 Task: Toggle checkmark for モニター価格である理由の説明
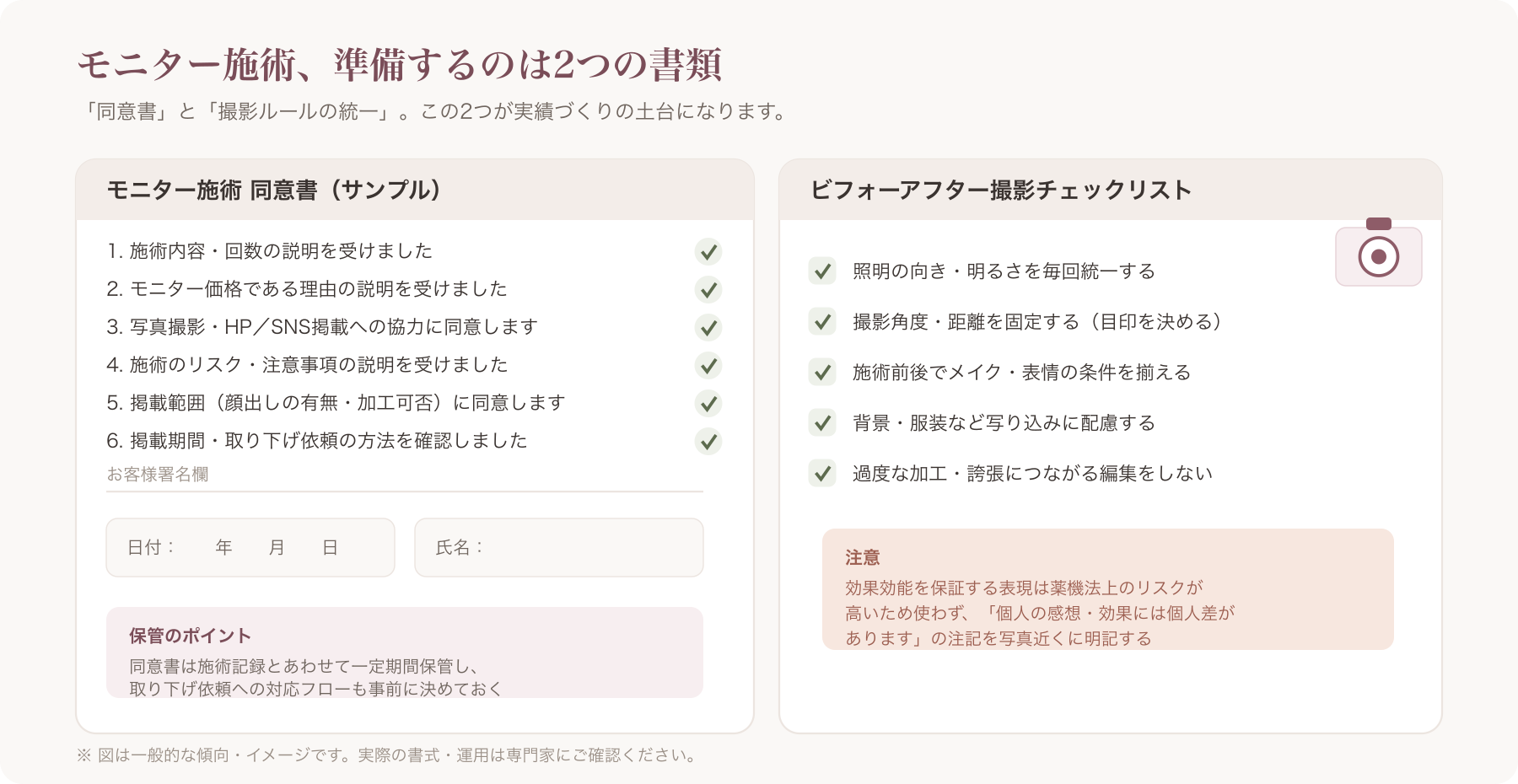pyautogui.click(x=708, y=289)
